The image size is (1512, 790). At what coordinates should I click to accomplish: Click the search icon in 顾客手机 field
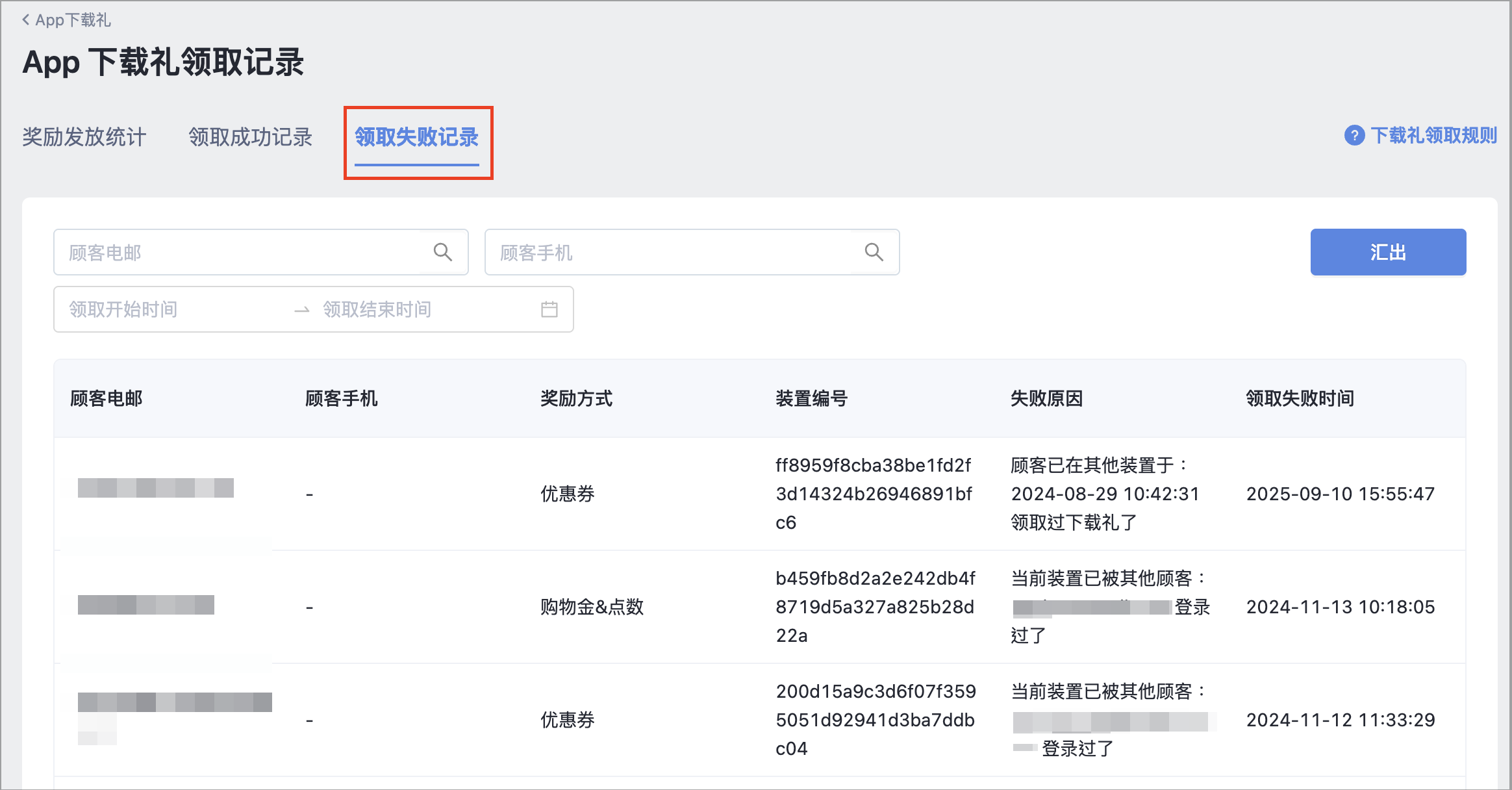tap(874, 252)
